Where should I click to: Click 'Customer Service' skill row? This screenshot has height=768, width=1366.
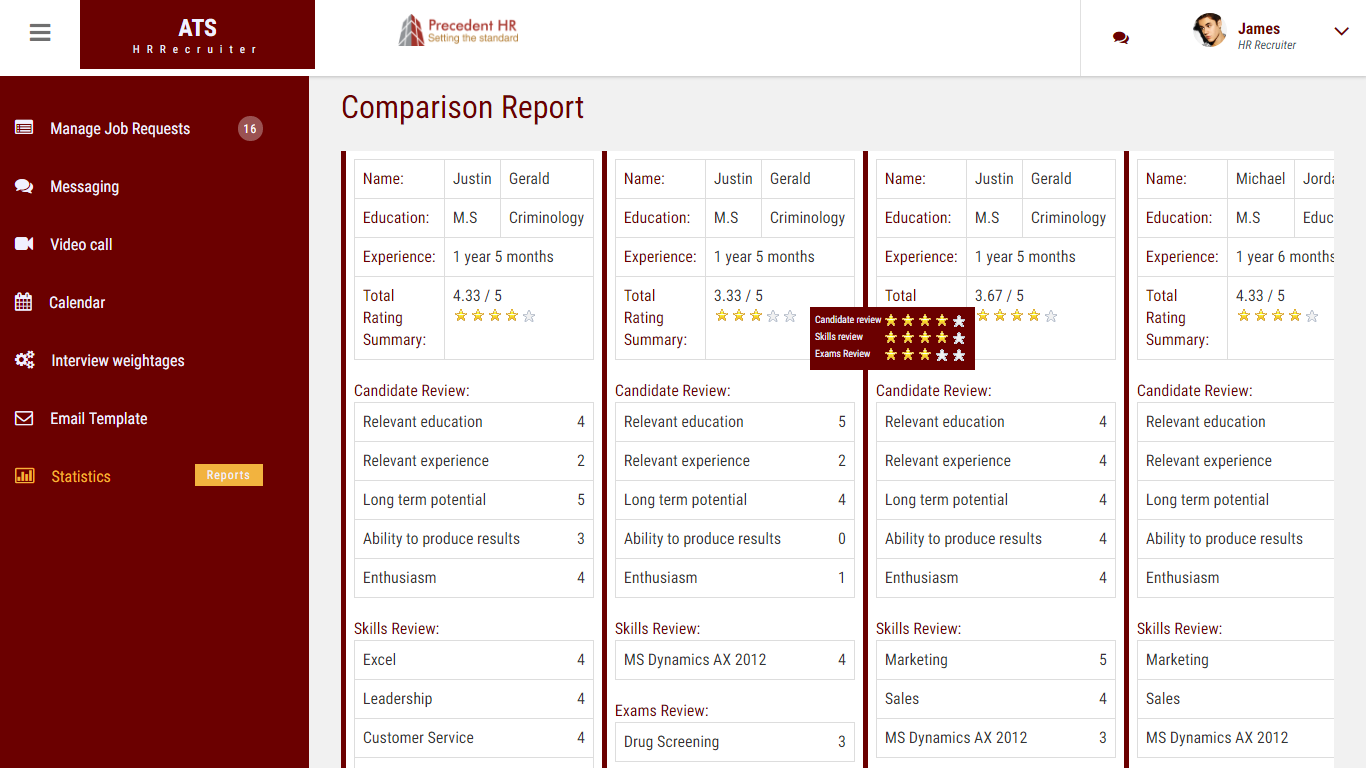pos(474,738)
